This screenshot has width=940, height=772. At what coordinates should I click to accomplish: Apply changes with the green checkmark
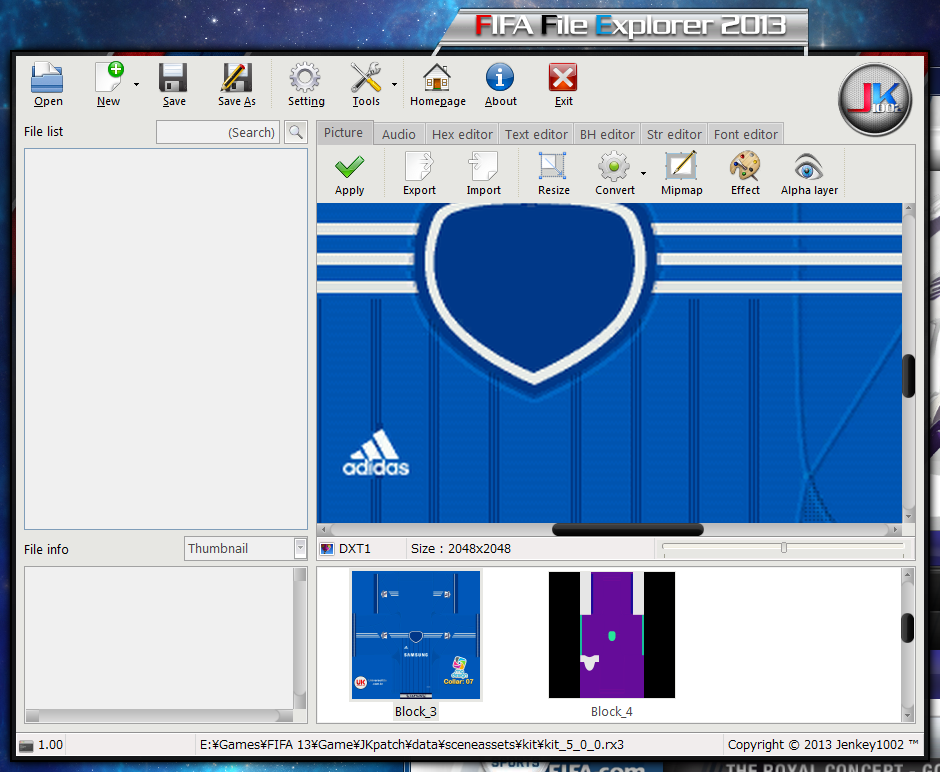click(350, 174)
